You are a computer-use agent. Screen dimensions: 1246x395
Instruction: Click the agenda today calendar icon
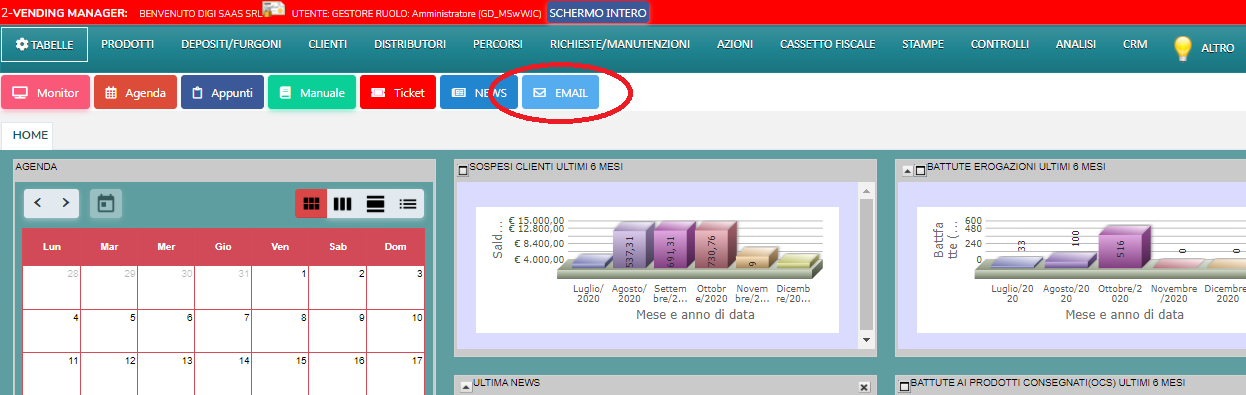point(106,203)
